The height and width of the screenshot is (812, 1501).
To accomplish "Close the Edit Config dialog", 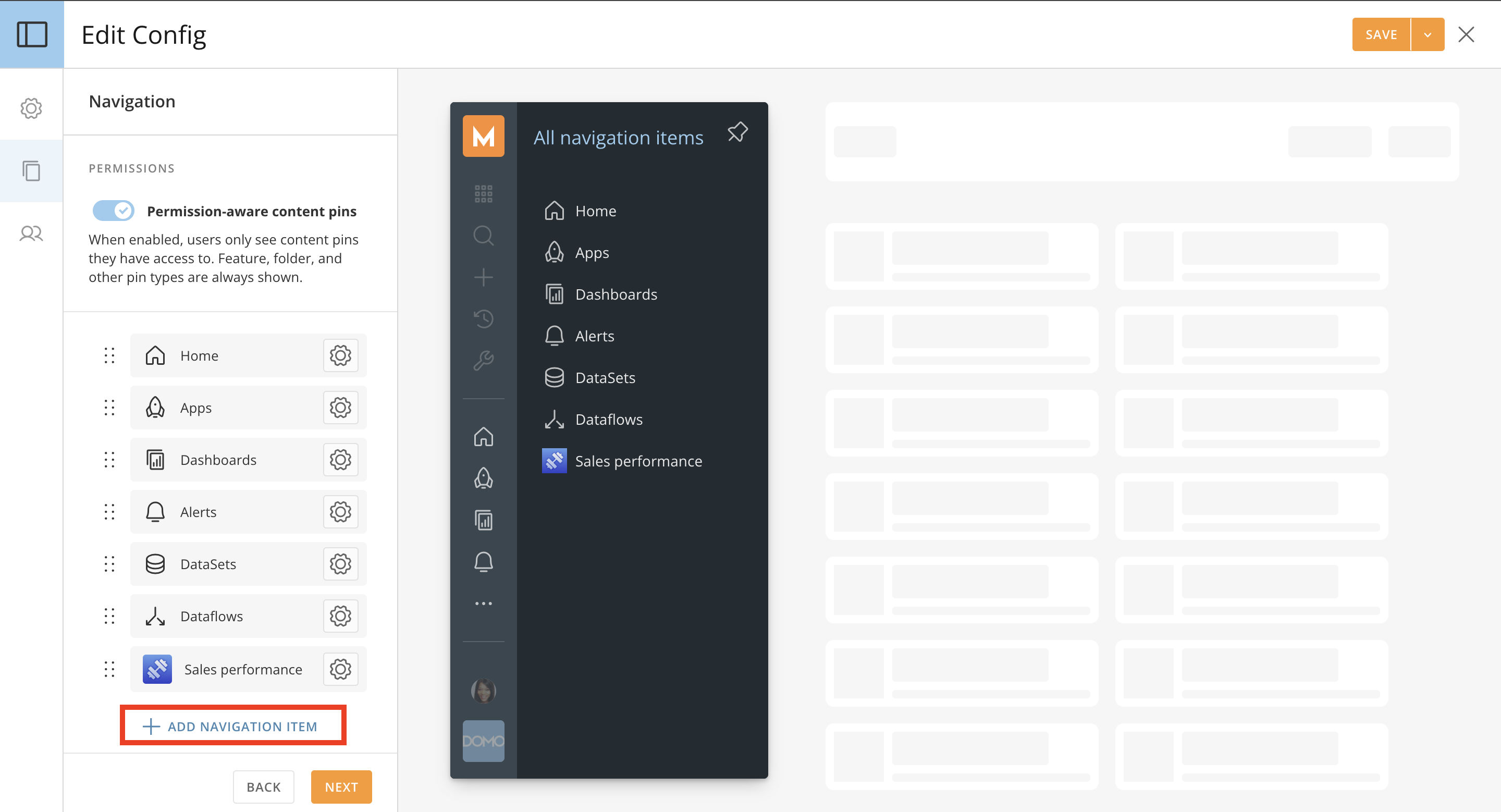I will [x=1466, y=34].
